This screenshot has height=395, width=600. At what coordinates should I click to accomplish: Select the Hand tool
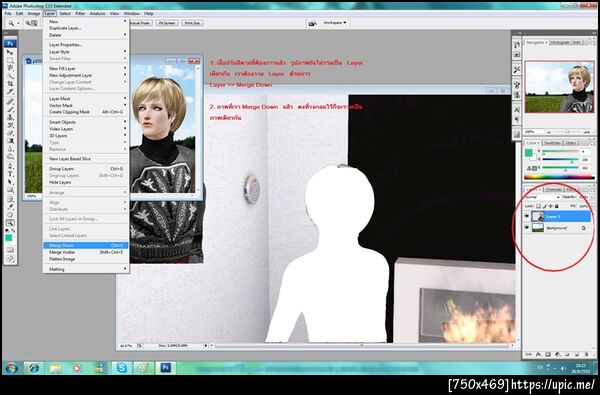click(x=10, y=215)
